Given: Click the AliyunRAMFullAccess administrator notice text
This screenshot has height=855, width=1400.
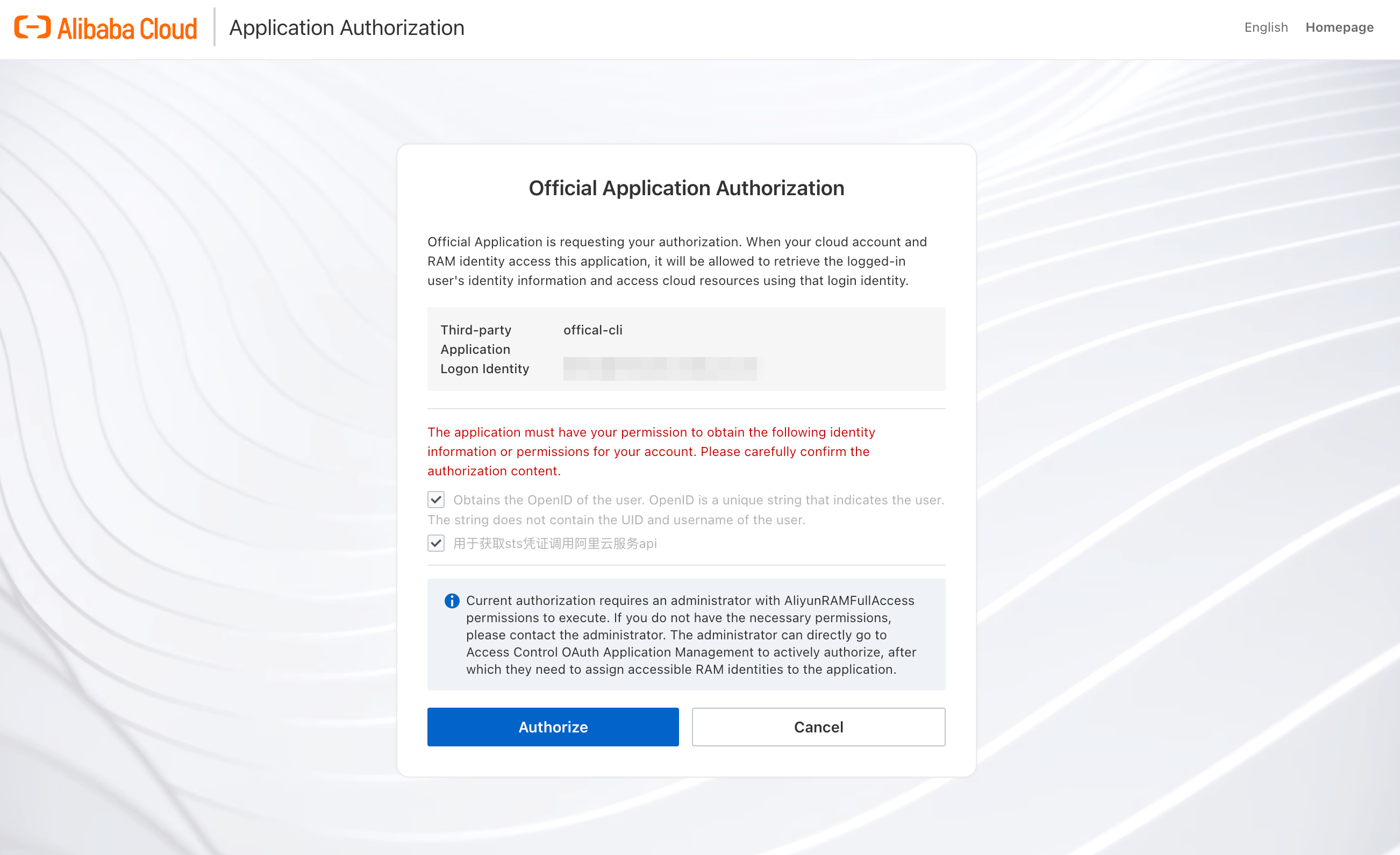Looking at the screenshot, I should [x=690, y=635].
